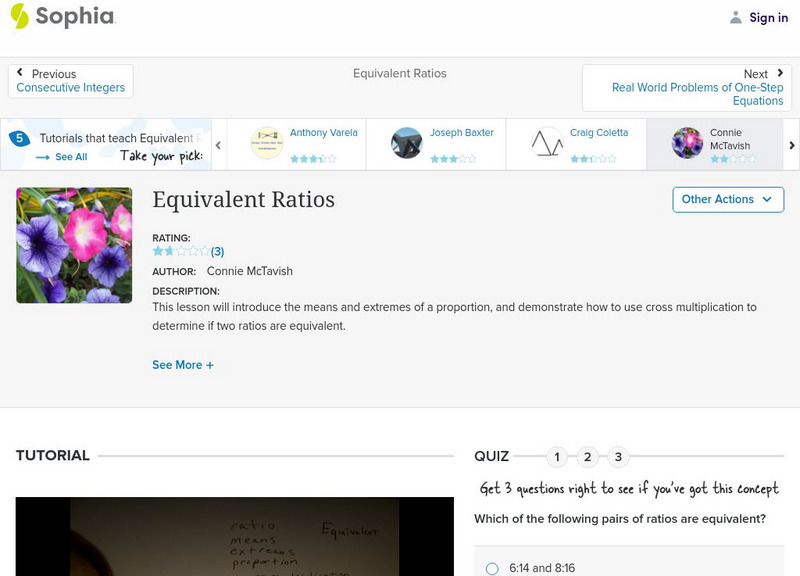Image resolution: width=800 pixels, height=576 pixels.
Task: Select Connie McTavish's flower avatar
Action: tap(687, 143)
